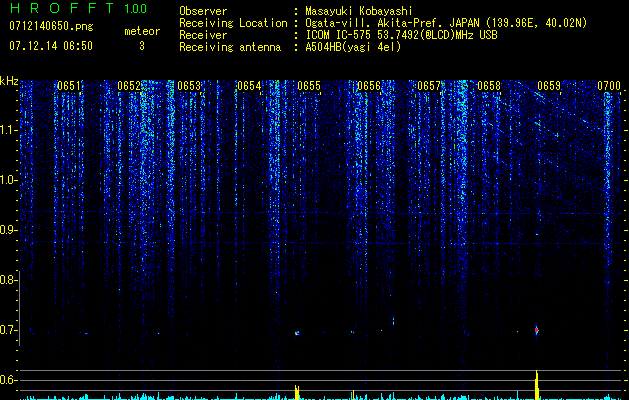Click the 0658 time marker
The width and height of the screenshot is (629, 400).
pyautogui.click(x=489, y=86)
